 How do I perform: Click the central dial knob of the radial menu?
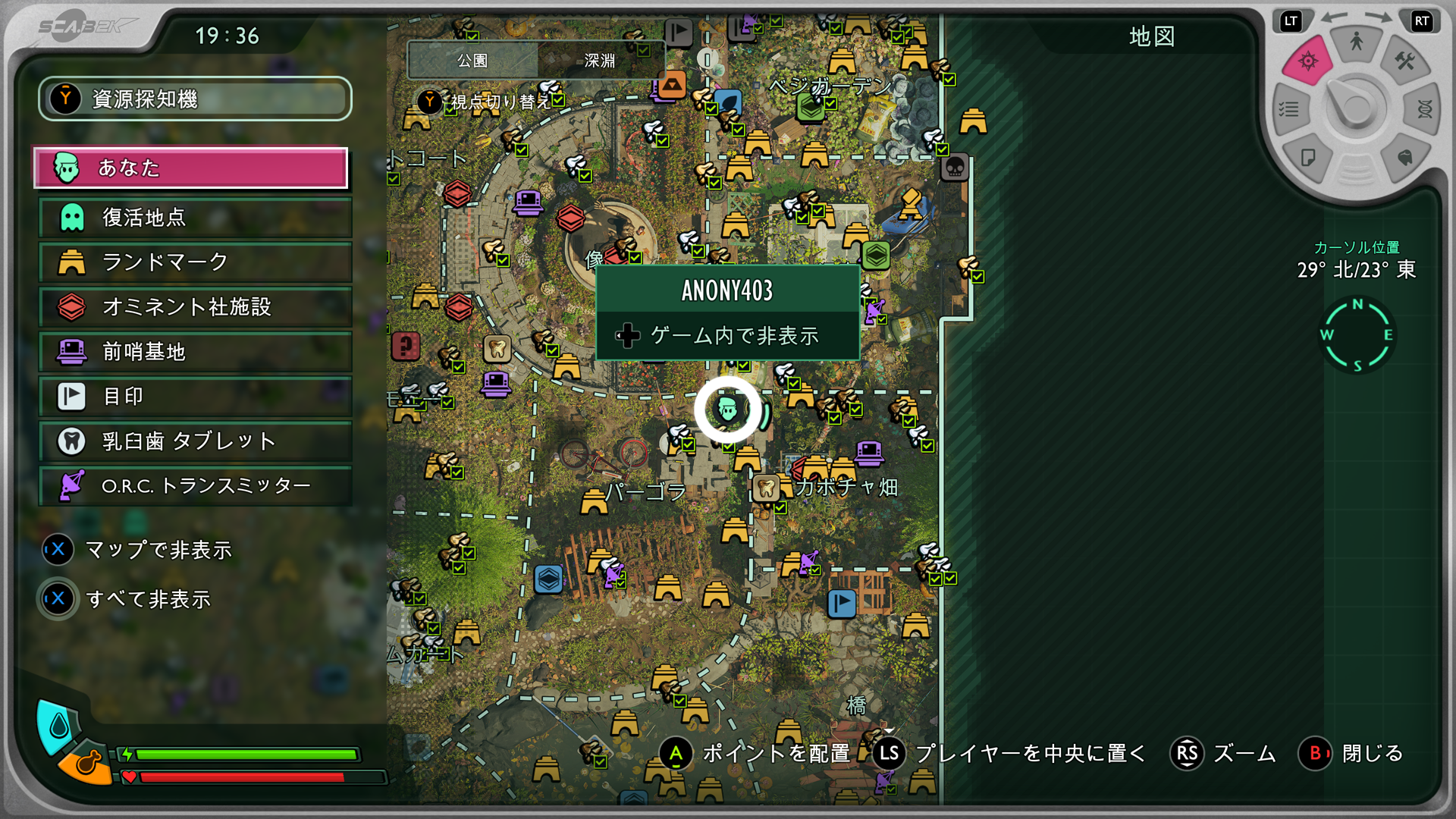(x=1356, y=109)
